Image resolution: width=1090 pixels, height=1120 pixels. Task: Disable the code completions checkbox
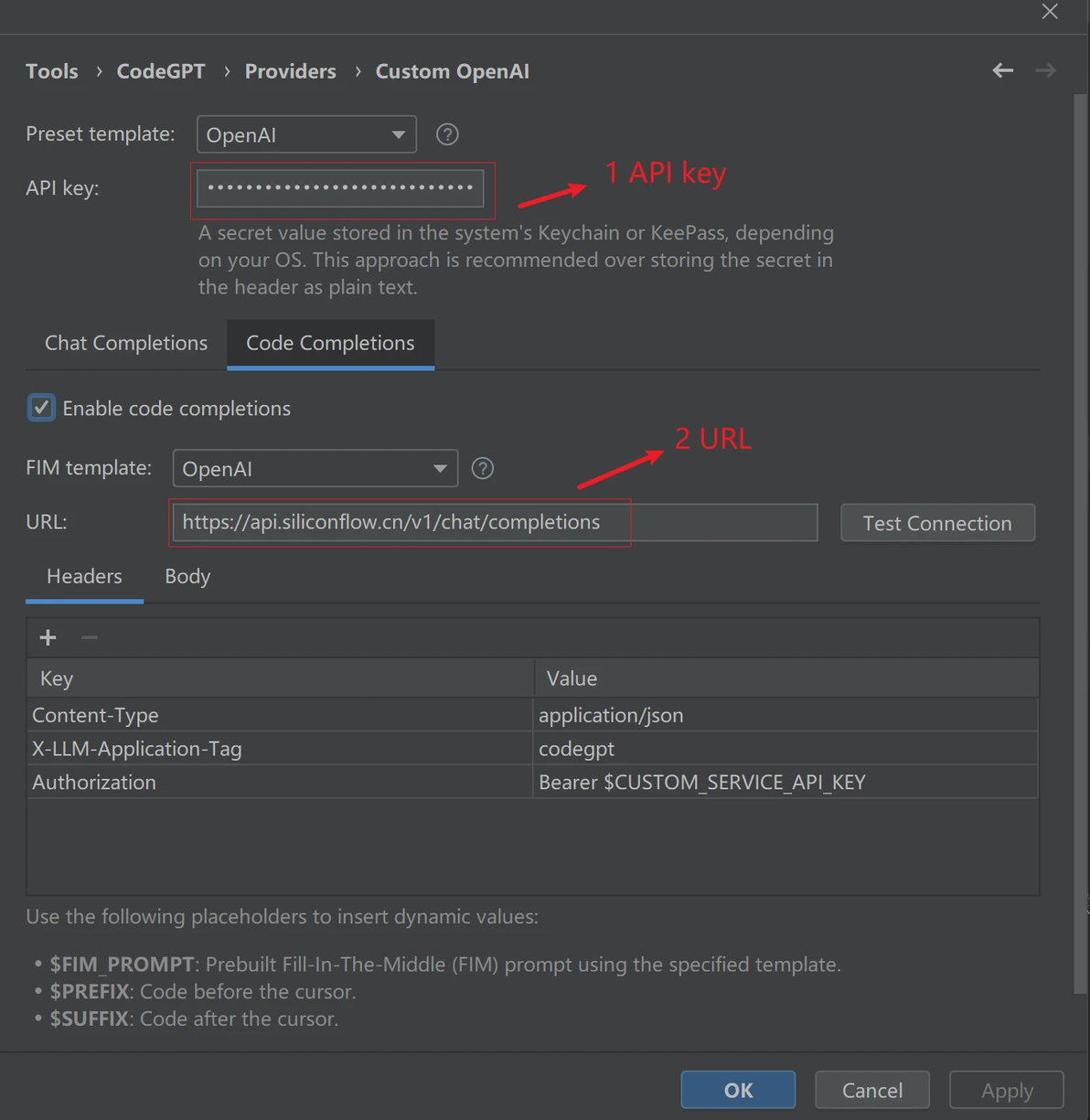[x=41, y=408]
